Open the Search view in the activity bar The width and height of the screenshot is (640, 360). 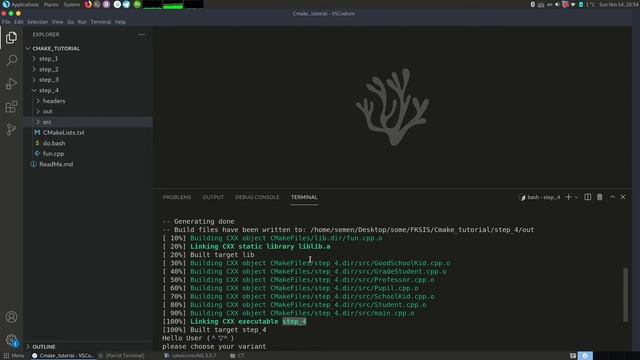[x=11, y=60]
